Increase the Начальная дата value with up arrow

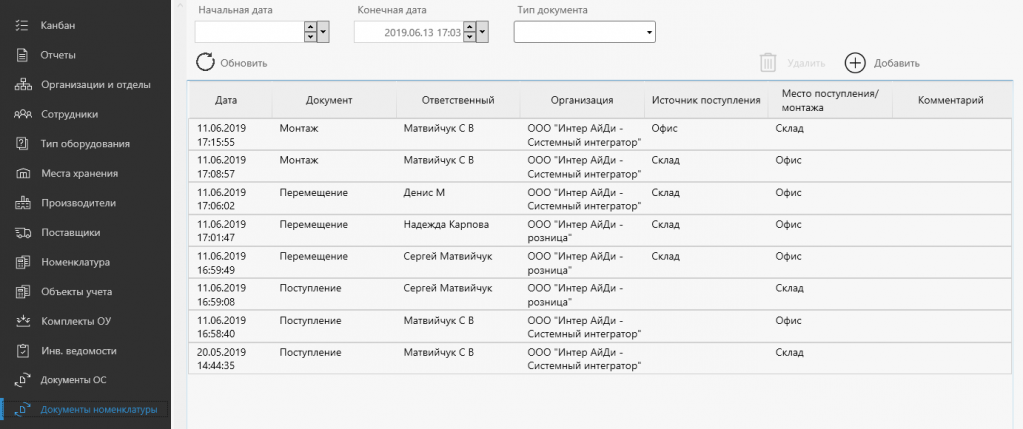tap(311, 27)
